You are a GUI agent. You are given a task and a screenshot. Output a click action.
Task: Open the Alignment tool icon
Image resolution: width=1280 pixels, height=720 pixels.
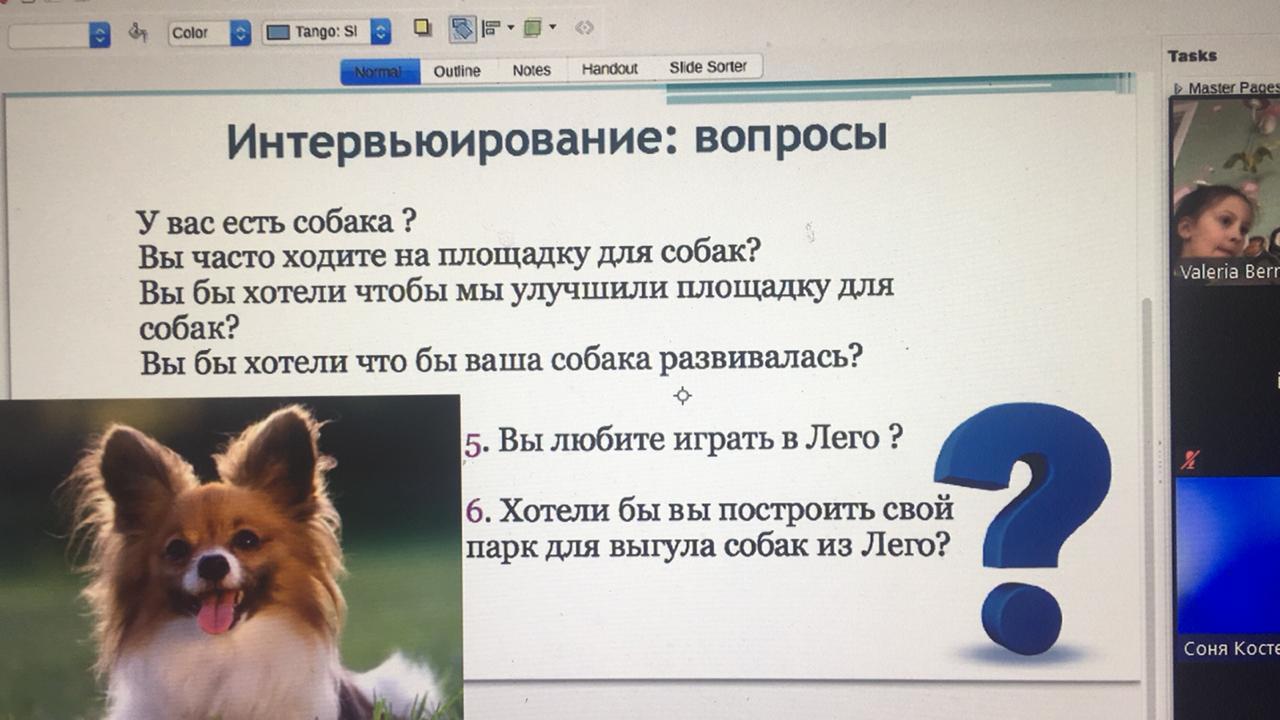(x=490, y=29)
